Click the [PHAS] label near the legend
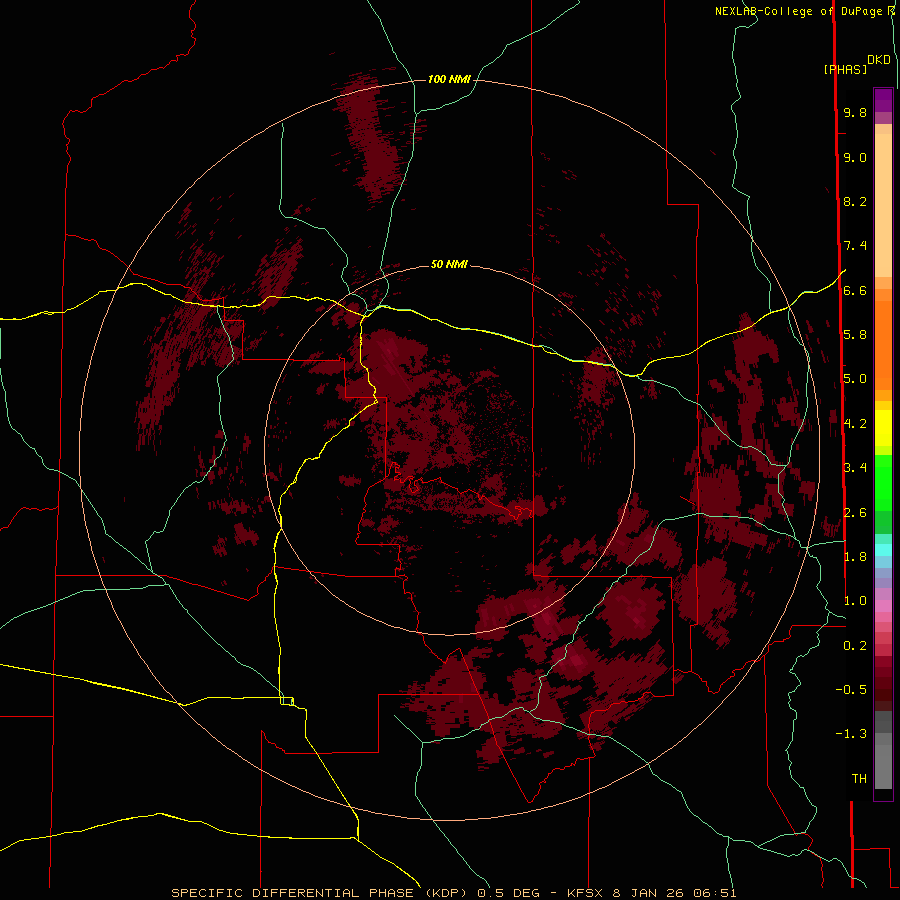 (845, 69)
